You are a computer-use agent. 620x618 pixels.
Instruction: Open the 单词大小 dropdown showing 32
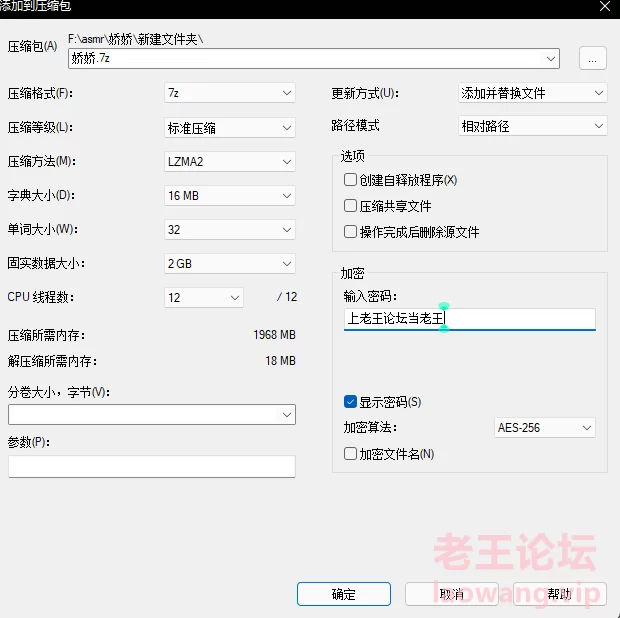230,230
